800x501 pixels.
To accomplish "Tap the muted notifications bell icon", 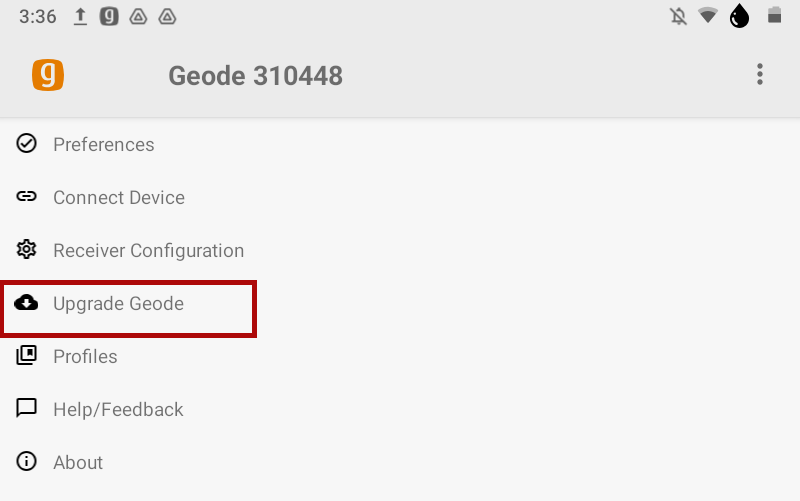I will [679, 17].
